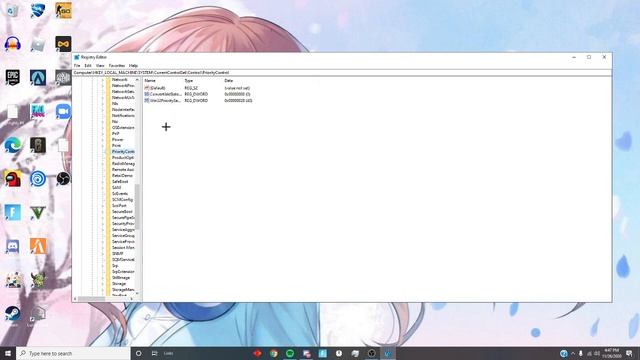Click the Windows Start button
Screen dimensions: 640x360
8,353
